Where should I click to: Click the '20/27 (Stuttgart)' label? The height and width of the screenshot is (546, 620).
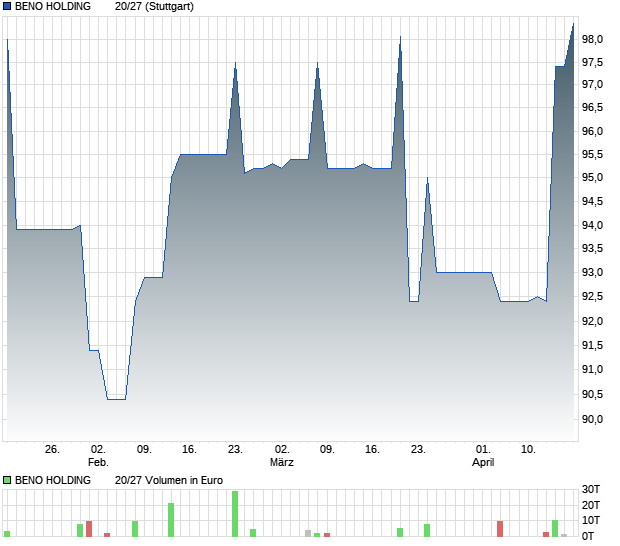154,6
